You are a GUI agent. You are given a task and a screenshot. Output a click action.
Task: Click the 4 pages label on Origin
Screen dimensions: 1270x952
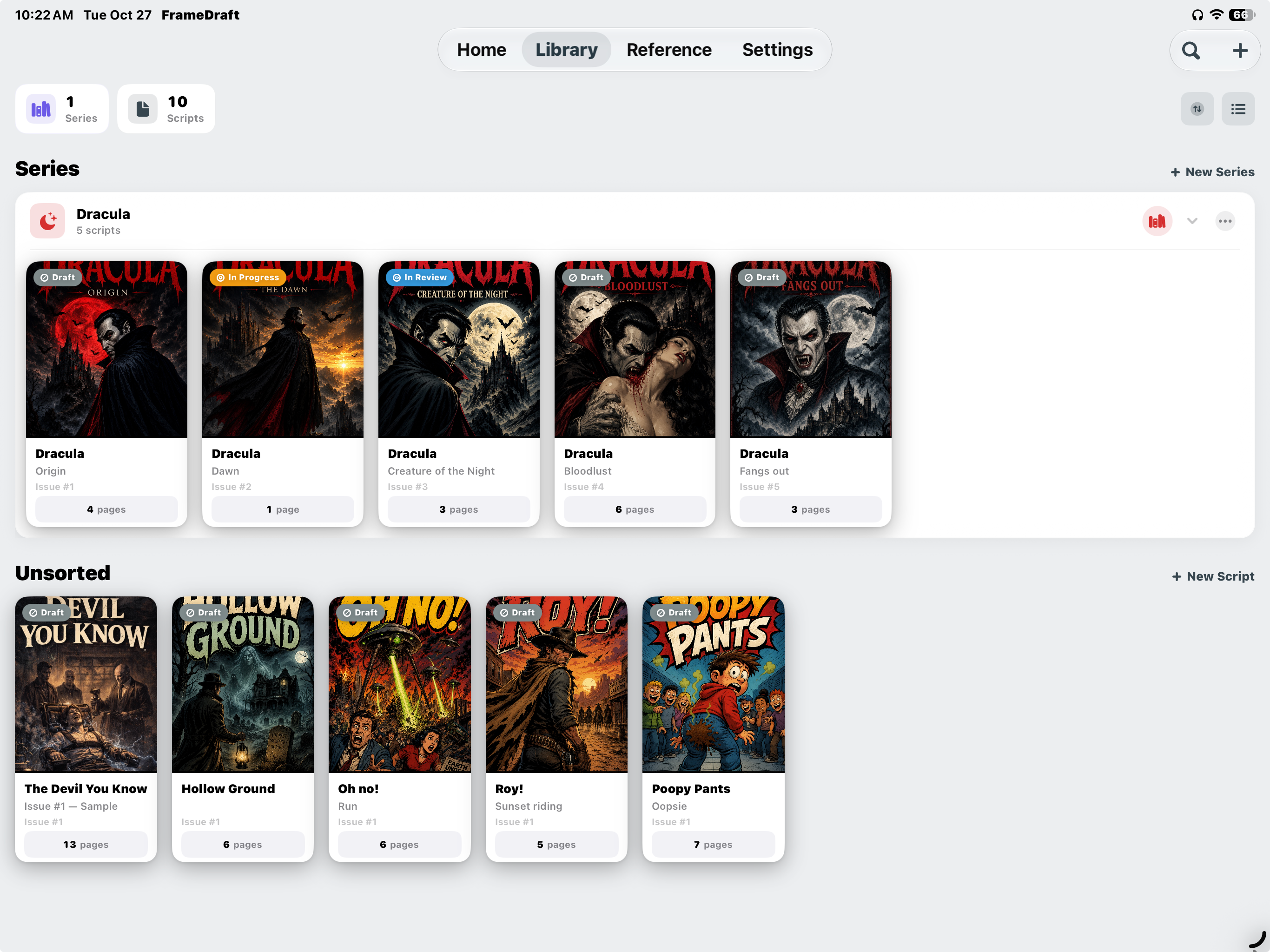click(106, 509)
